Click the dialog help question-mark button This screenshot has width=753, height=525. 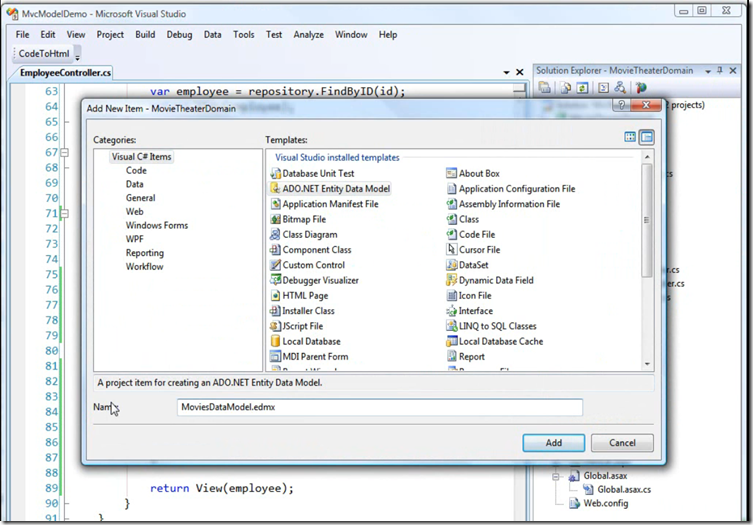(621, 105)
